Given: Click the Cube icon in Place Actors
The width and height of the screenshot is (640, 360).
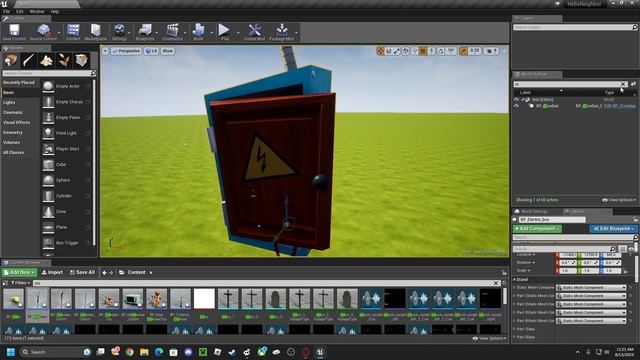Looking at the screenshot, I should pos(48,164).
